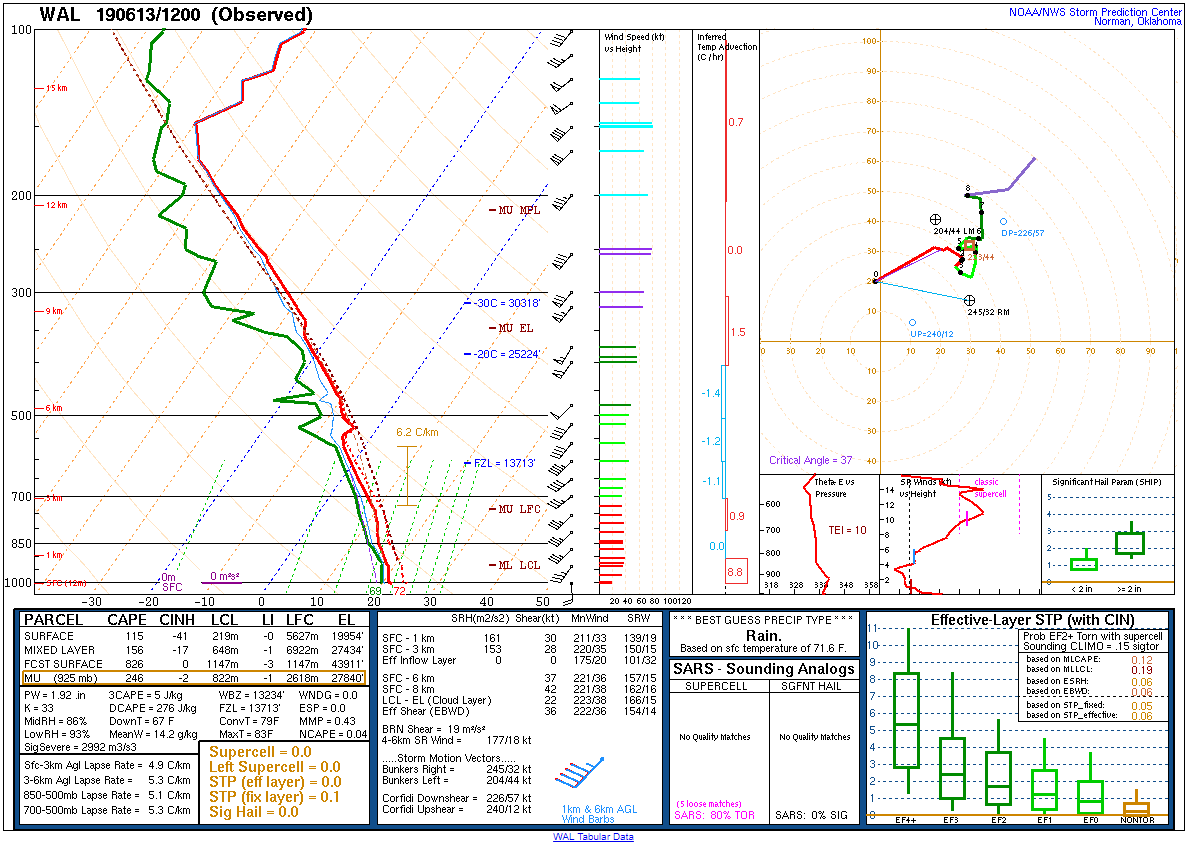The image size is (1193, 846).
Task: Click 'MMP = 0.43' value
Action: coord(326,721)
